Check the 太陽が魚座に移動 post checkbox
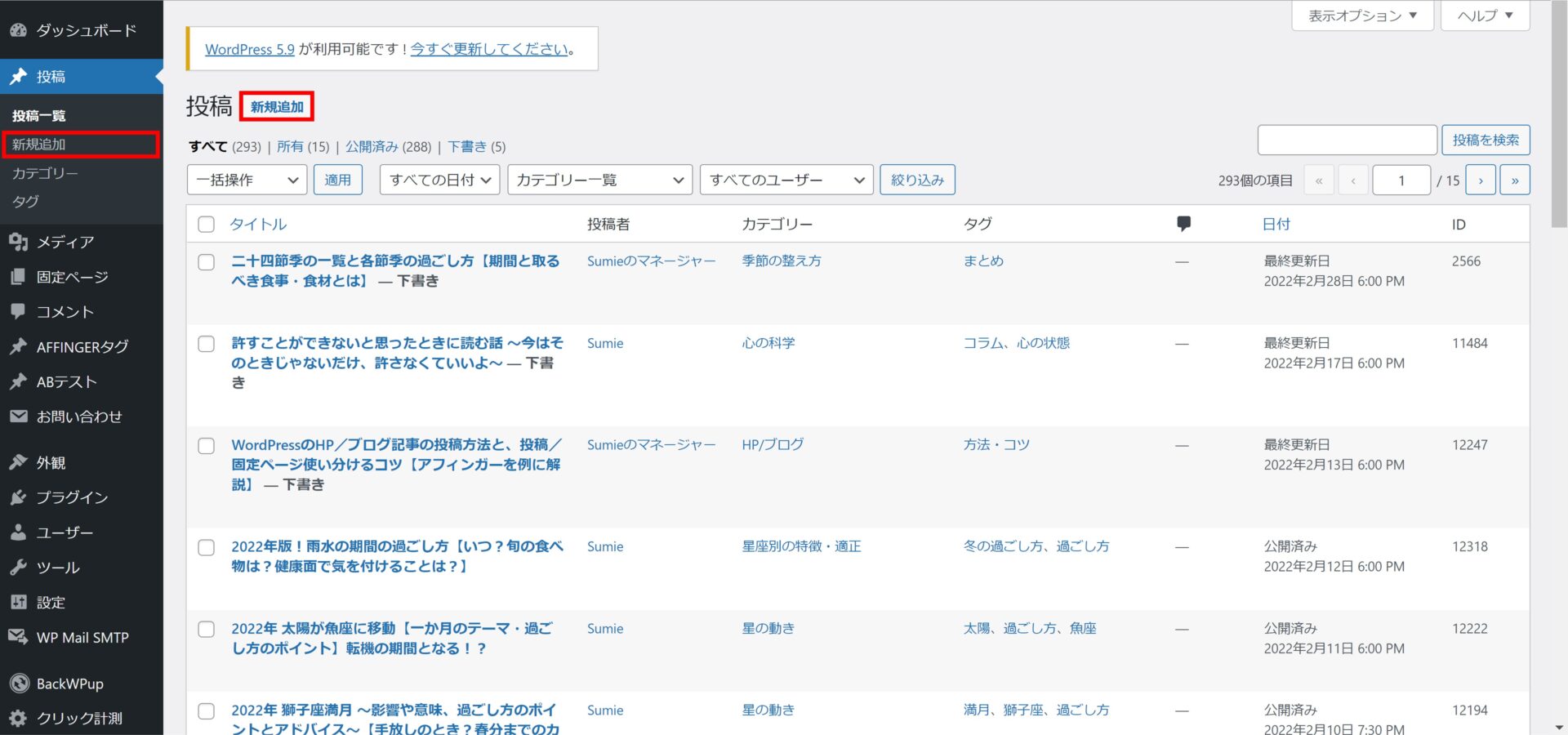Image resolution: width=1568 pixels, height=735 pixels. pyautogui.click(x=207, y=630)
